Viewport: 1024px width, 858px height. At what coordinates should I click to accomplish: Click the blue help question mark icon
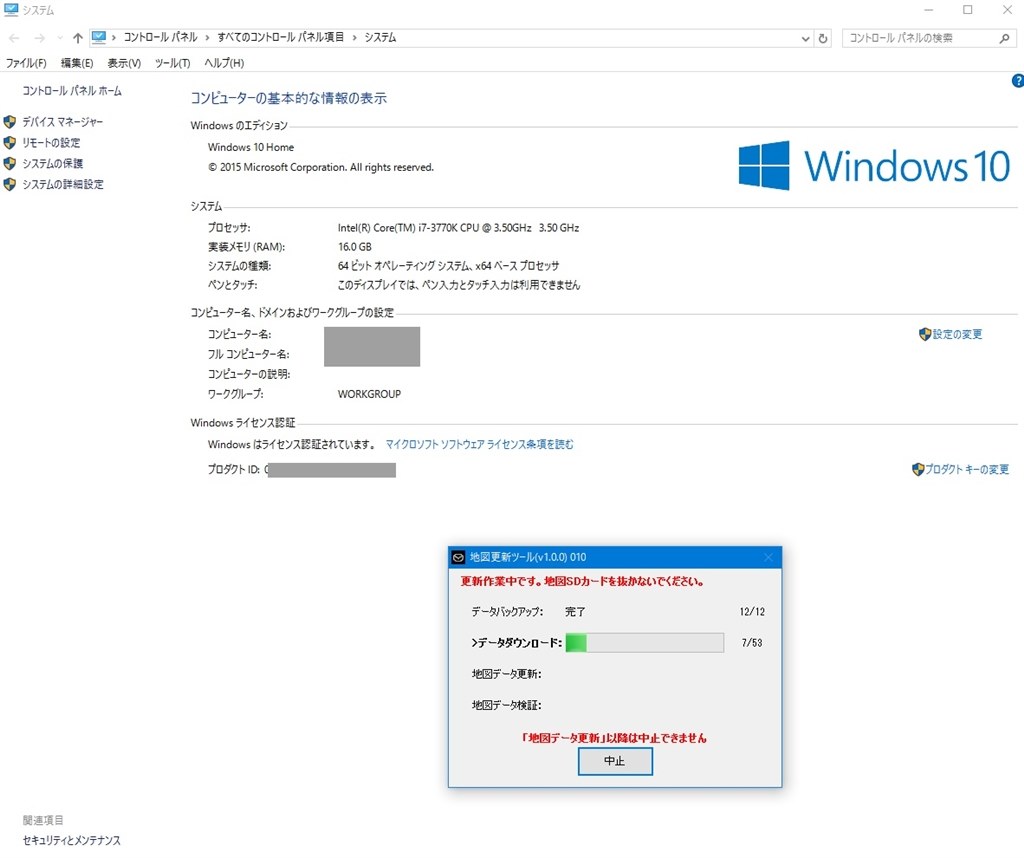[1017, 81]
